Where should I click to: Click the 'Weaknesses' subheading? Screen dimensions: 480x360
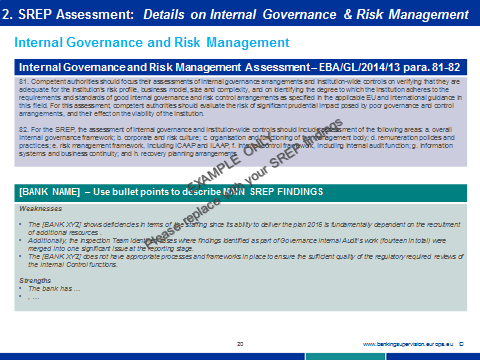point(40,209)
